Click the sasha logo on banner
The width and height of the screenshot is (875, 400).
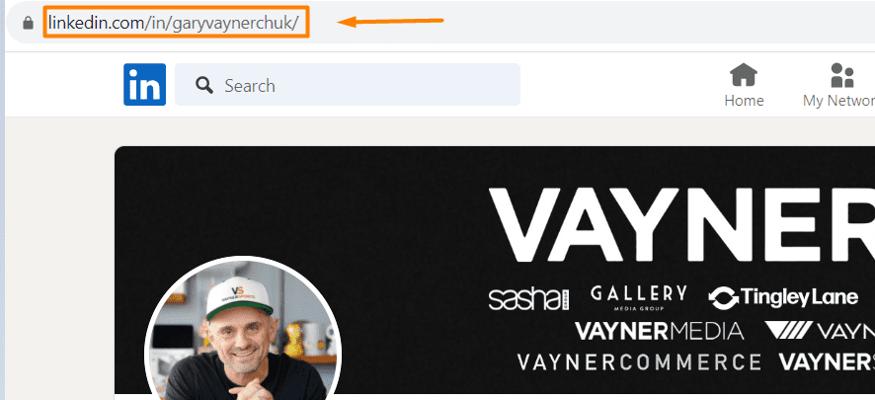(528, 299)
